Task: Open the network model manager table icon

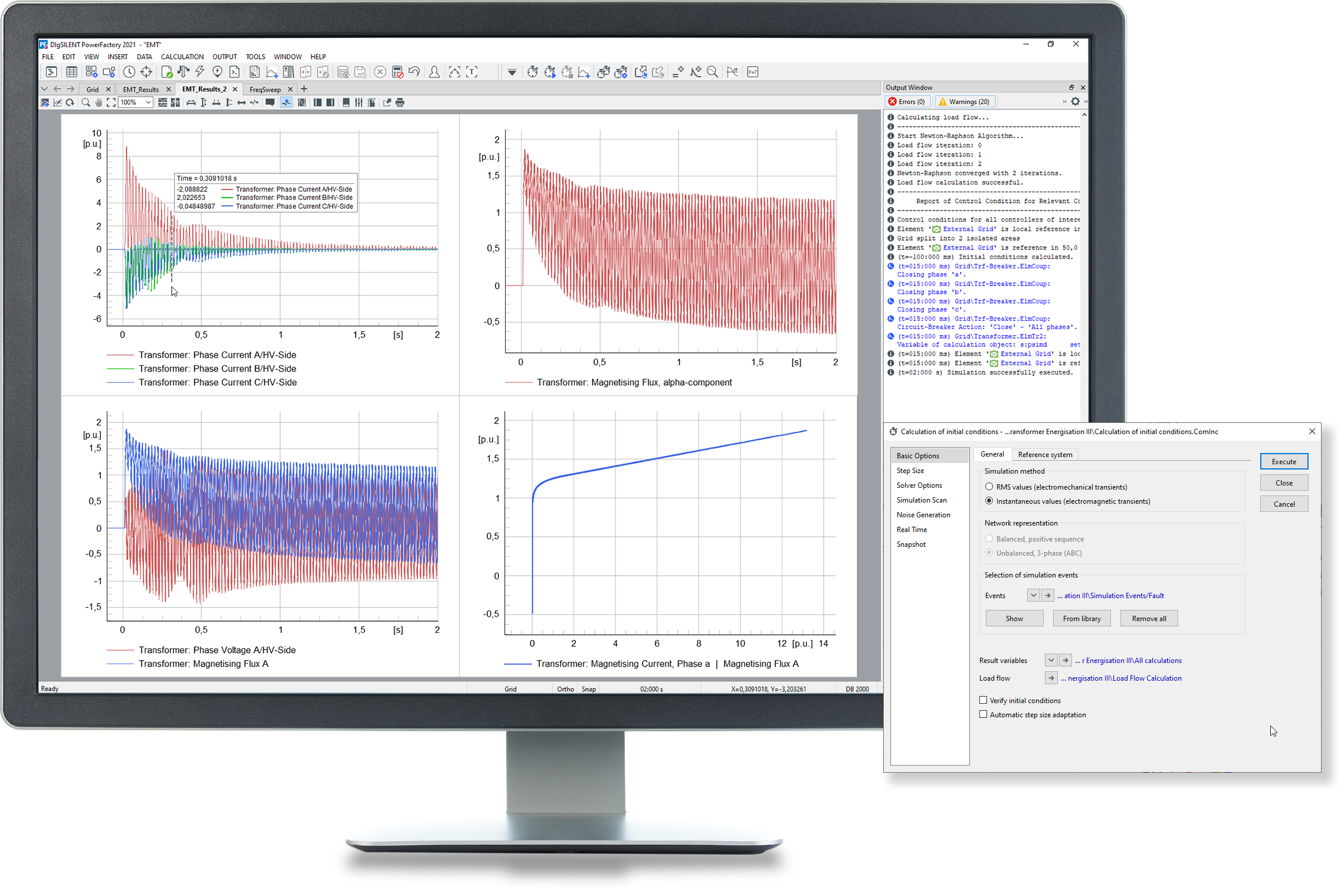Action: [71, 72]
